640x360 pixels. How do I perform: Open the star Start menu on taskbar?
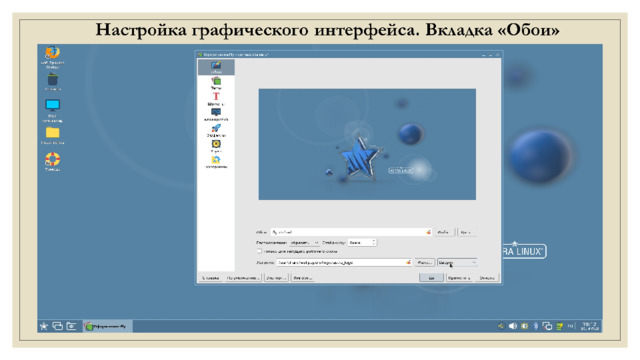coord(44,326)
